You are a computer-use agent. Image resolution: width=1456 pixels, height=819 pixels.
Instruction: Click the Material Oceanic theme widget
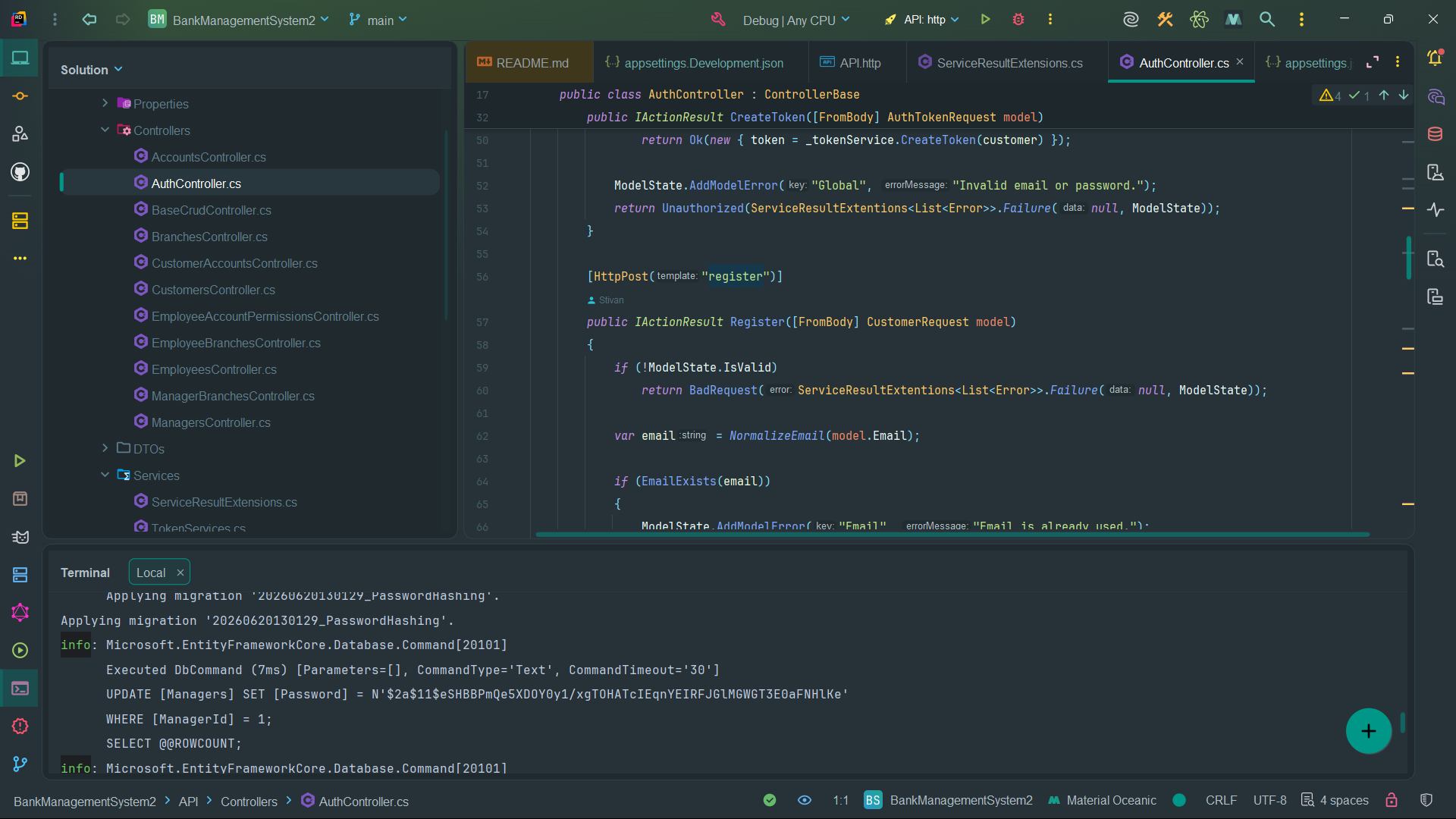[1102, 800]
